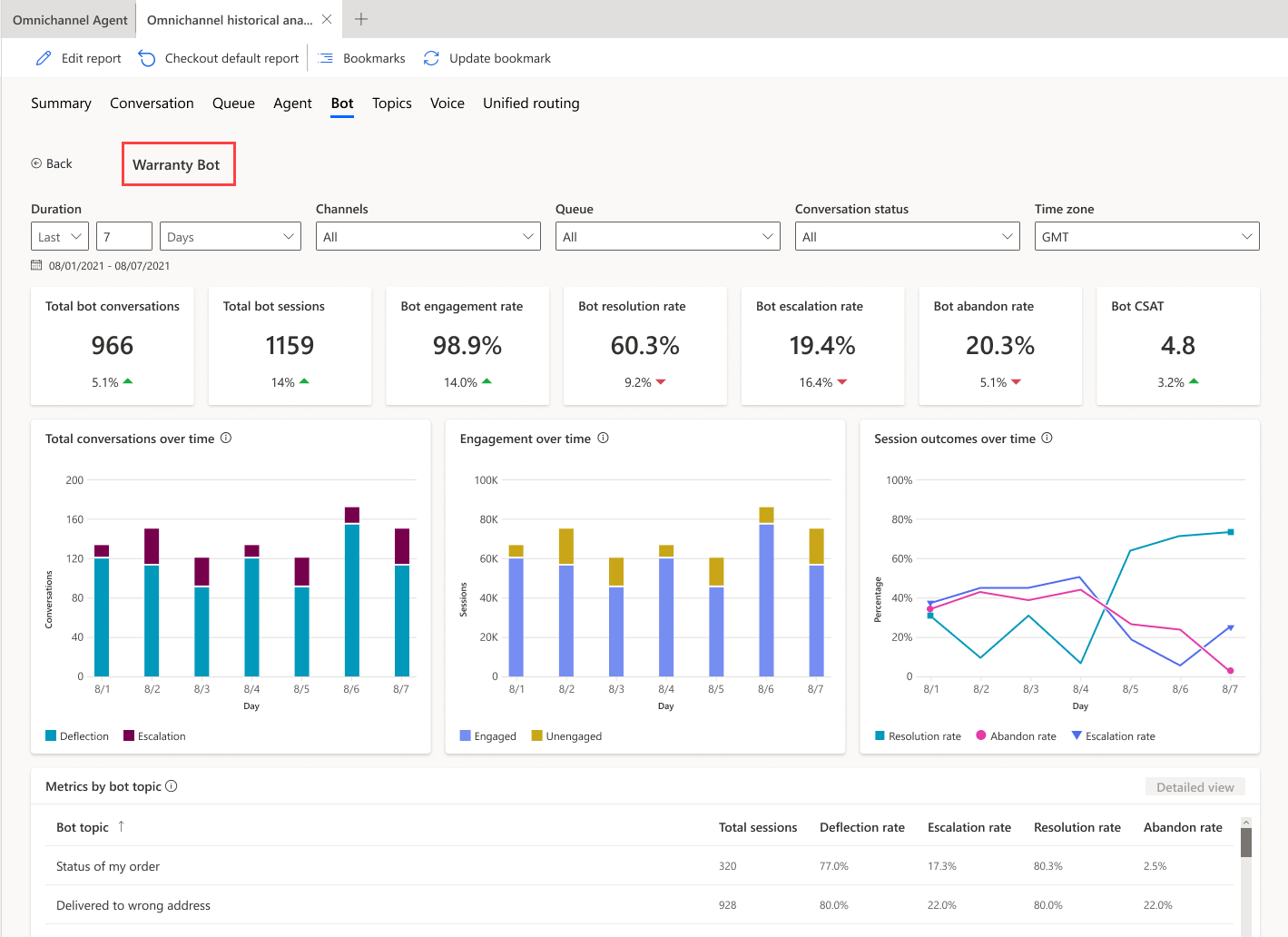Expand the Queue dropdown
Screen dimensions: 1288x937
pyautogui.click(x=668, y=236)
